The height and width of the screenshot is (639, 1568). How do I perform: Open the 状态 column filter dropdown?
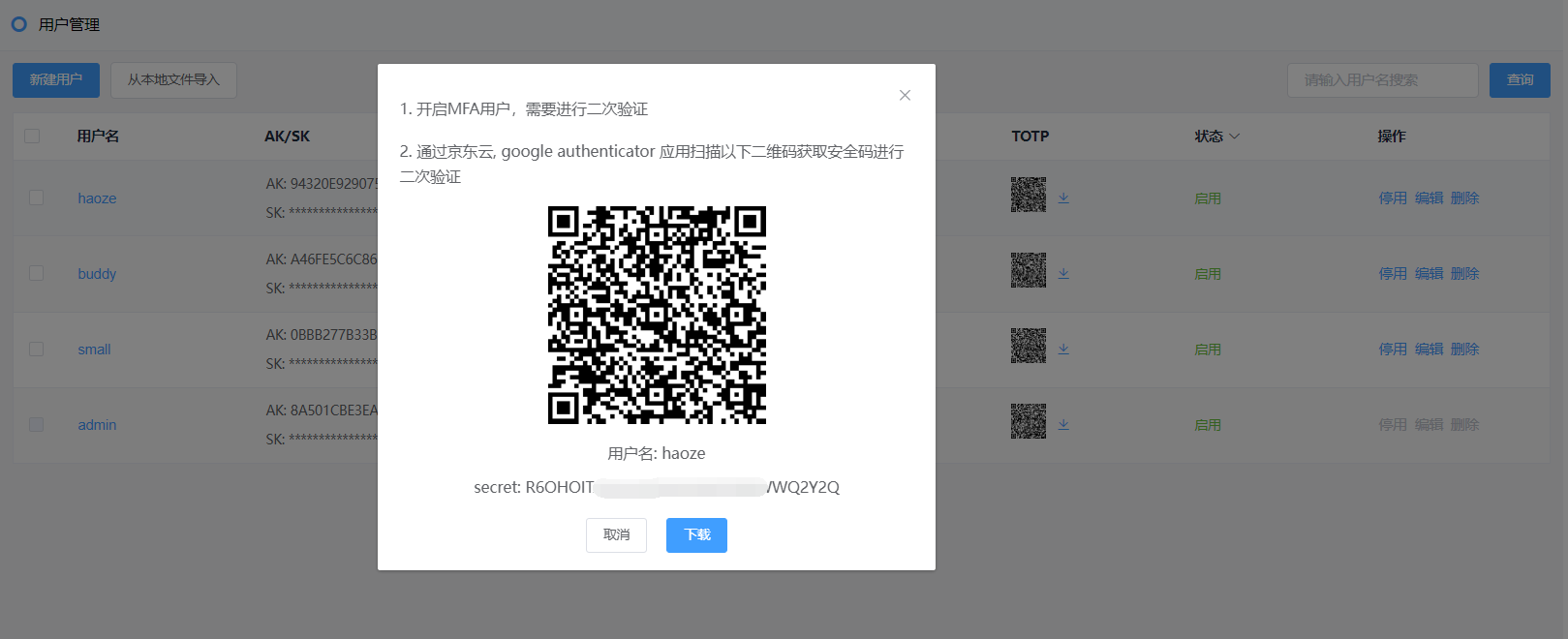[x=1234, y=137]
